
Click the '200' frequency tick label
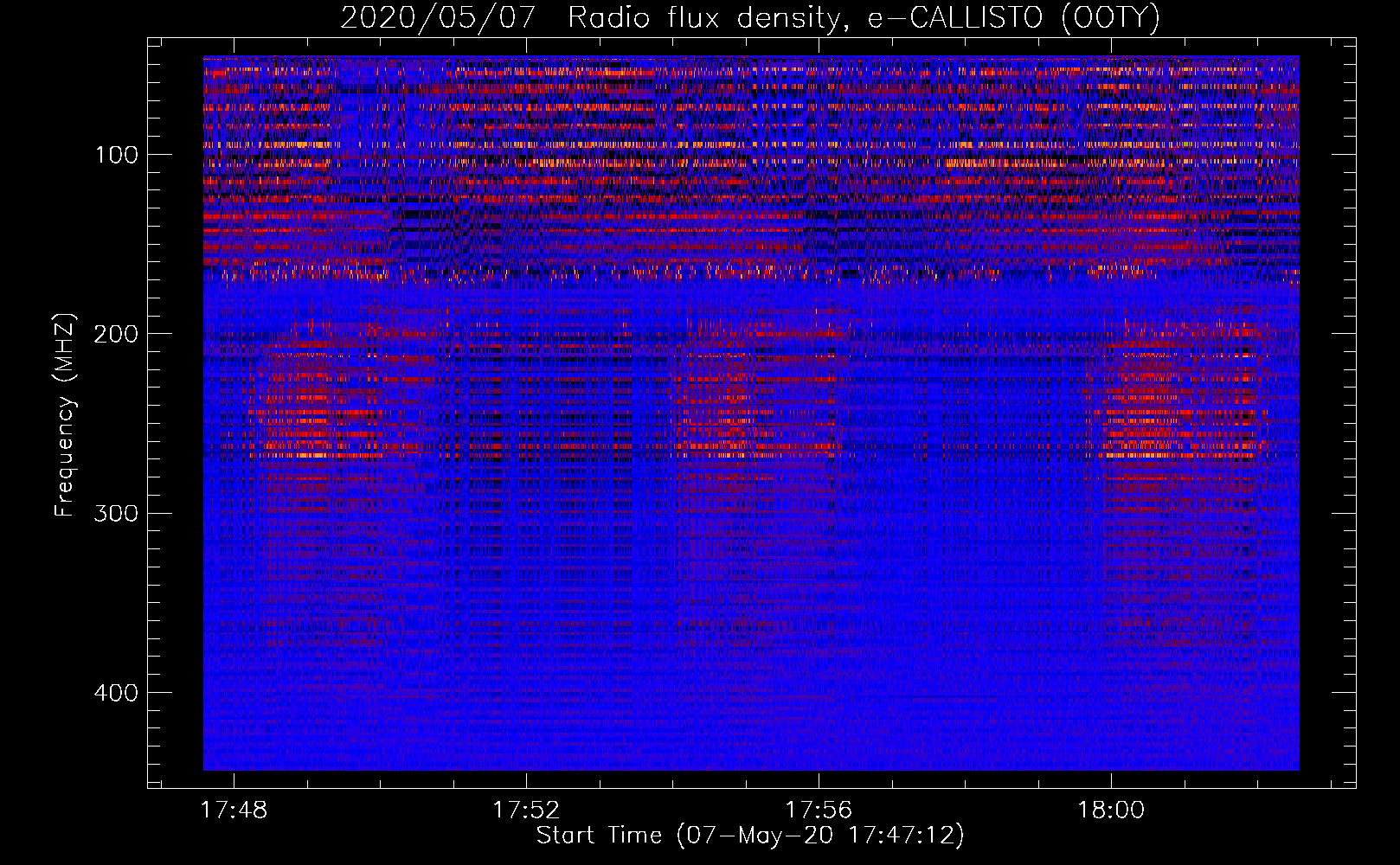(116, 335)
